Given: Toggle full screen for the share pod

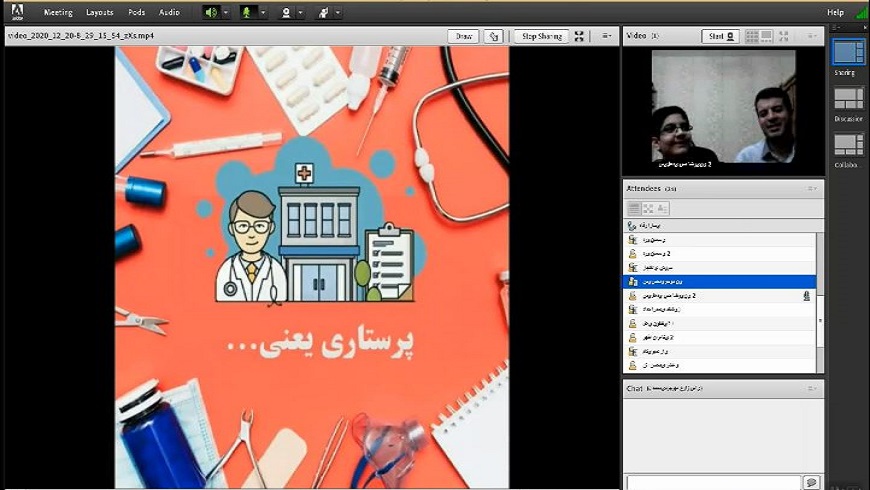Looking at the screenshot, I should 579,36.
